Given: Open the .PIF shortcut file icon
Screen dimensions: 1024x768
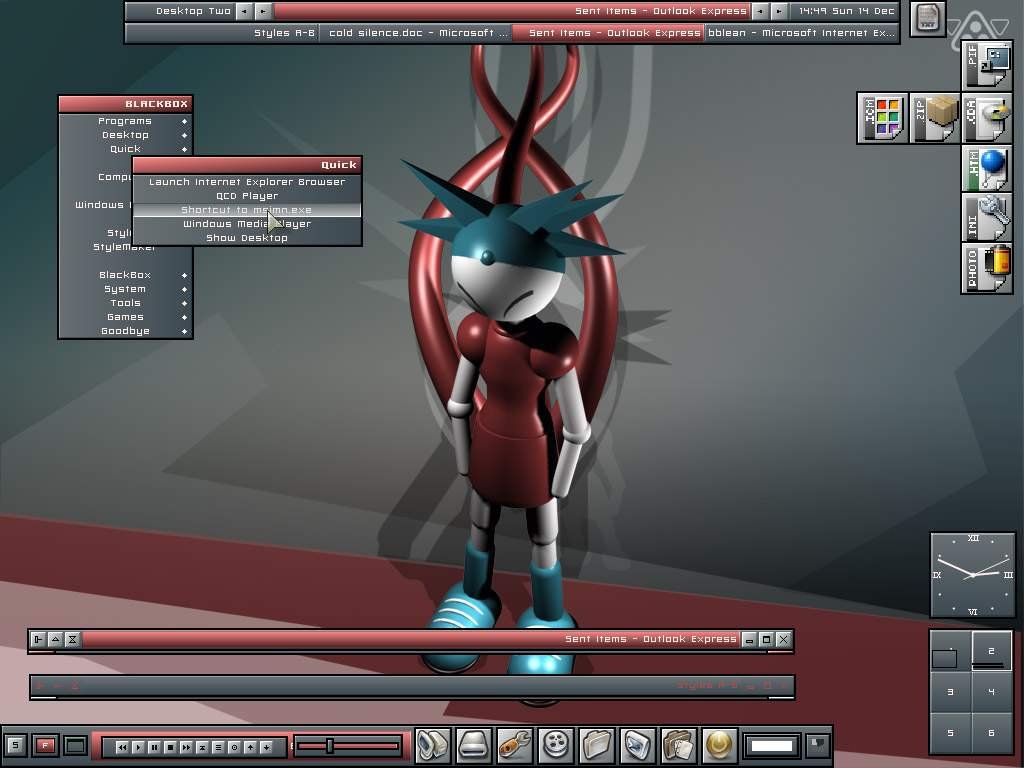Looking at the screenshot, I should (987, 65).
